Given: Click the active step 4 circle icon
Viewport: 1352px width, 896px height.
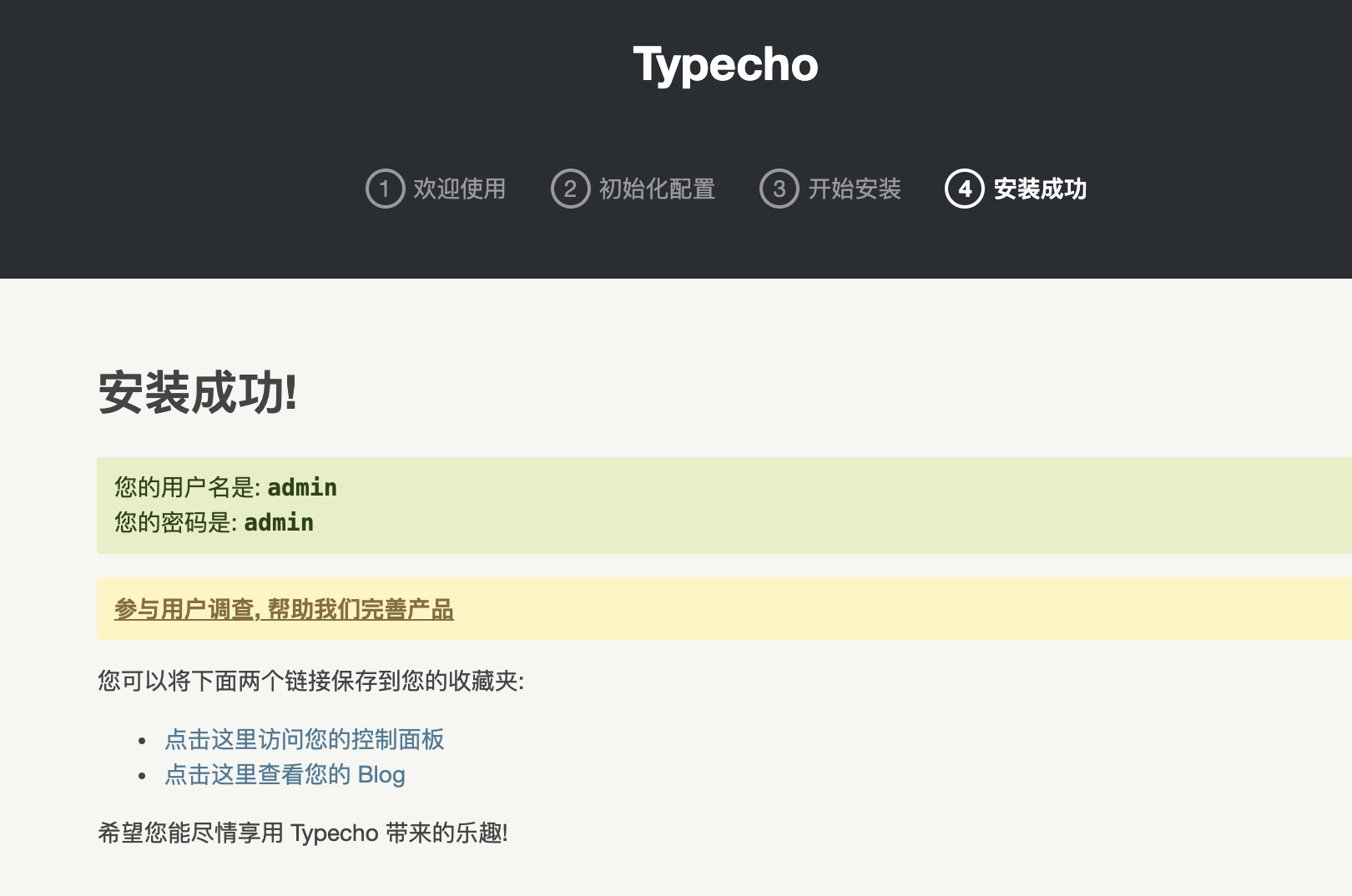Looking at the screenshot, I should [x=964, y=189].
